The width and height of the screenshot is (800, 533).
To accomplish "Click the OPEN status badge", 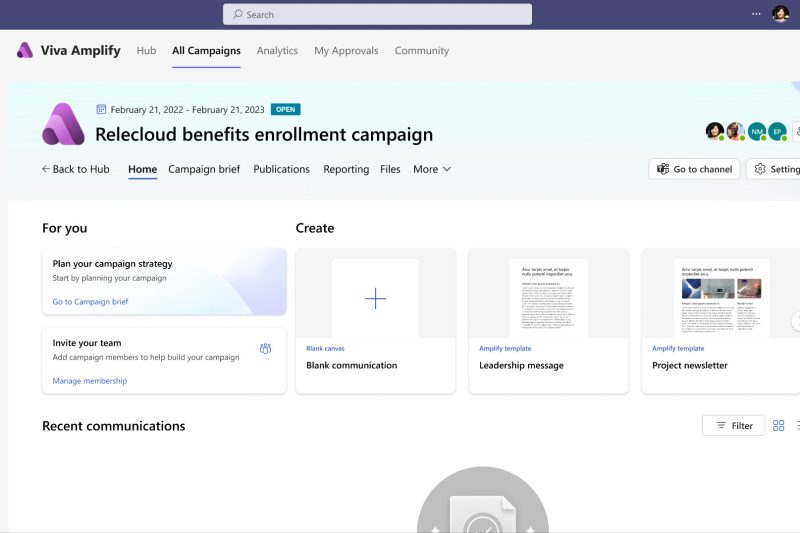I will [286, 109].
